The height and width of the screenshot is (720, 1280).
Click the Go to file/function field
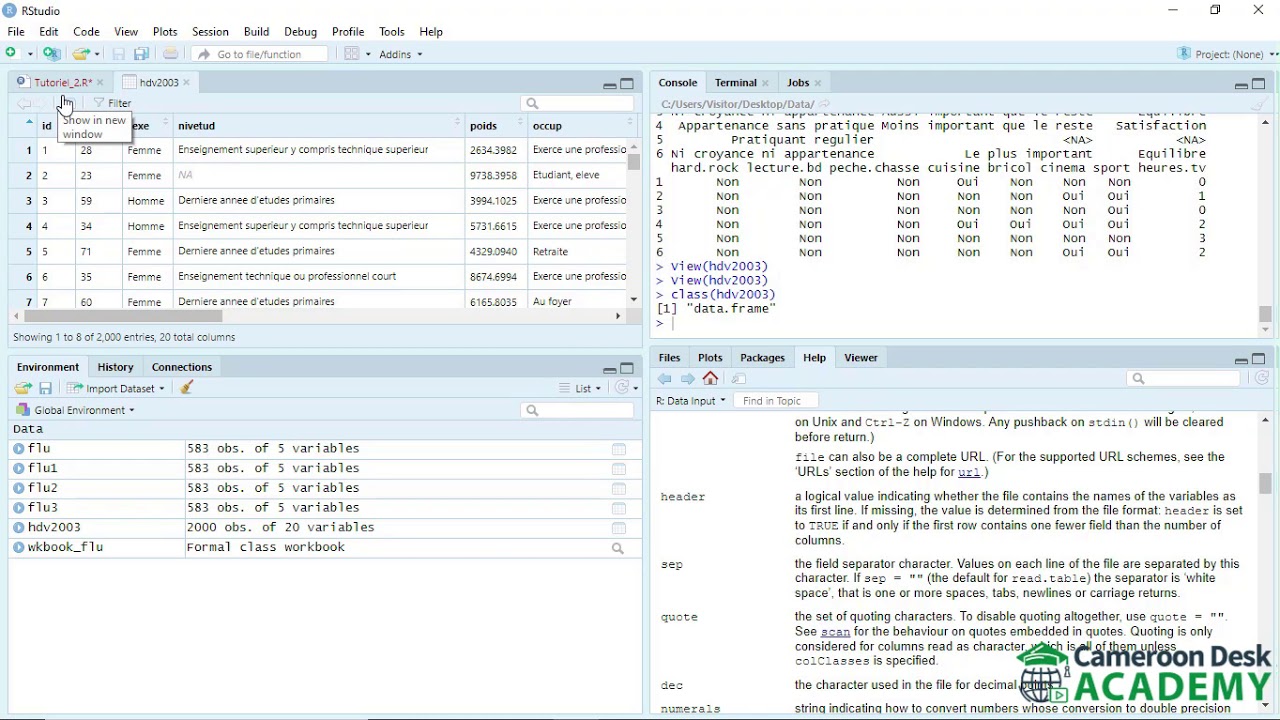(260, 54)
